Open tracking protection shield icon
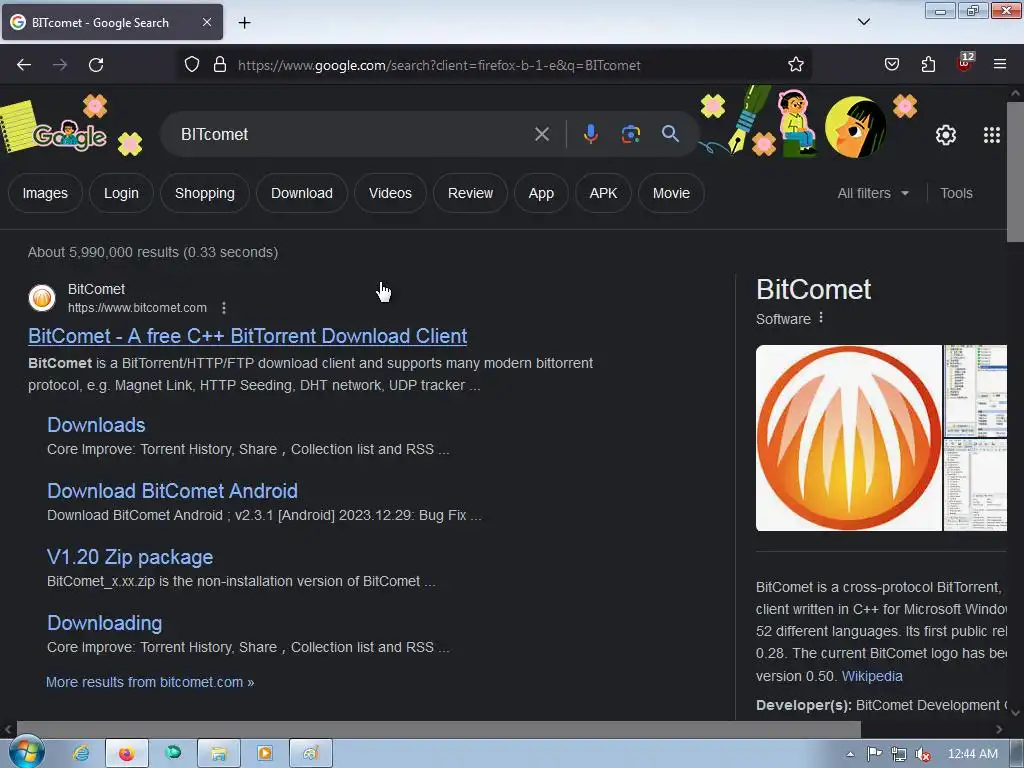The height and width of the screenshot is (768, 1024). [x=191, y=65]
